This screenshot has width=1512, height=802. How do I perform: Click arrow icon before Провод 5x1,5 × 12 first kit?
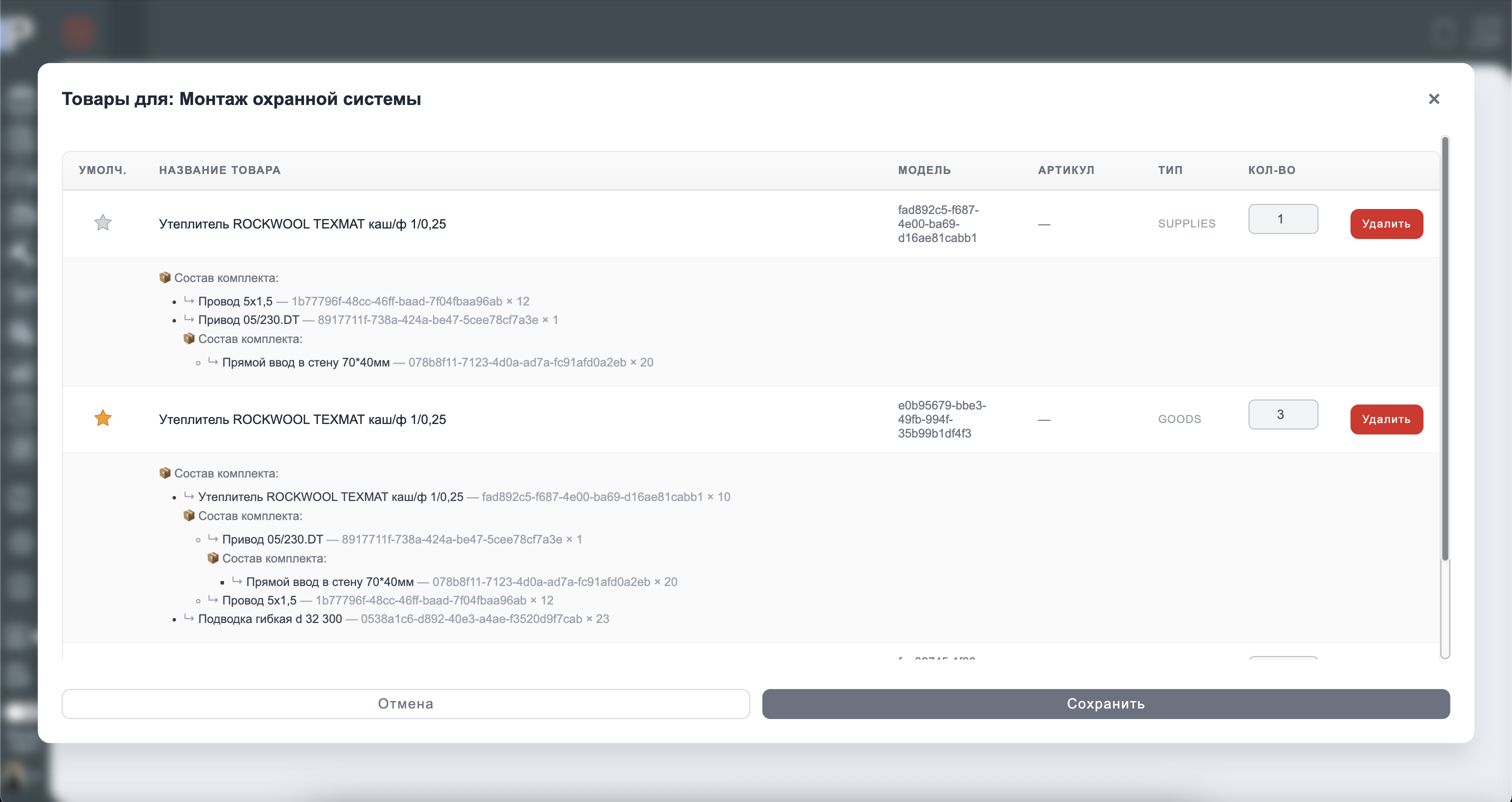click(189, 300)
